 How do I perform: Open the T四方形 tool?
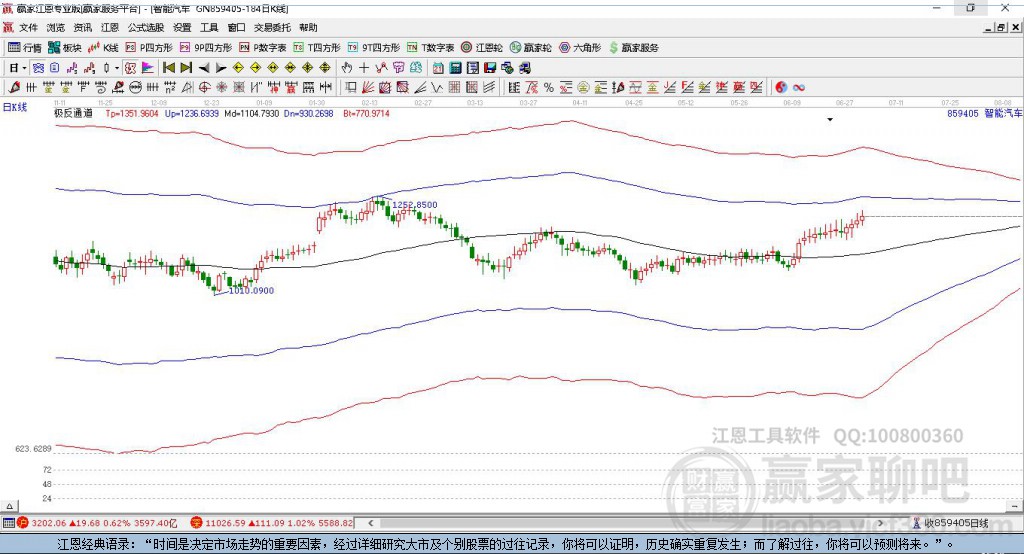click(x=317, y=48)
